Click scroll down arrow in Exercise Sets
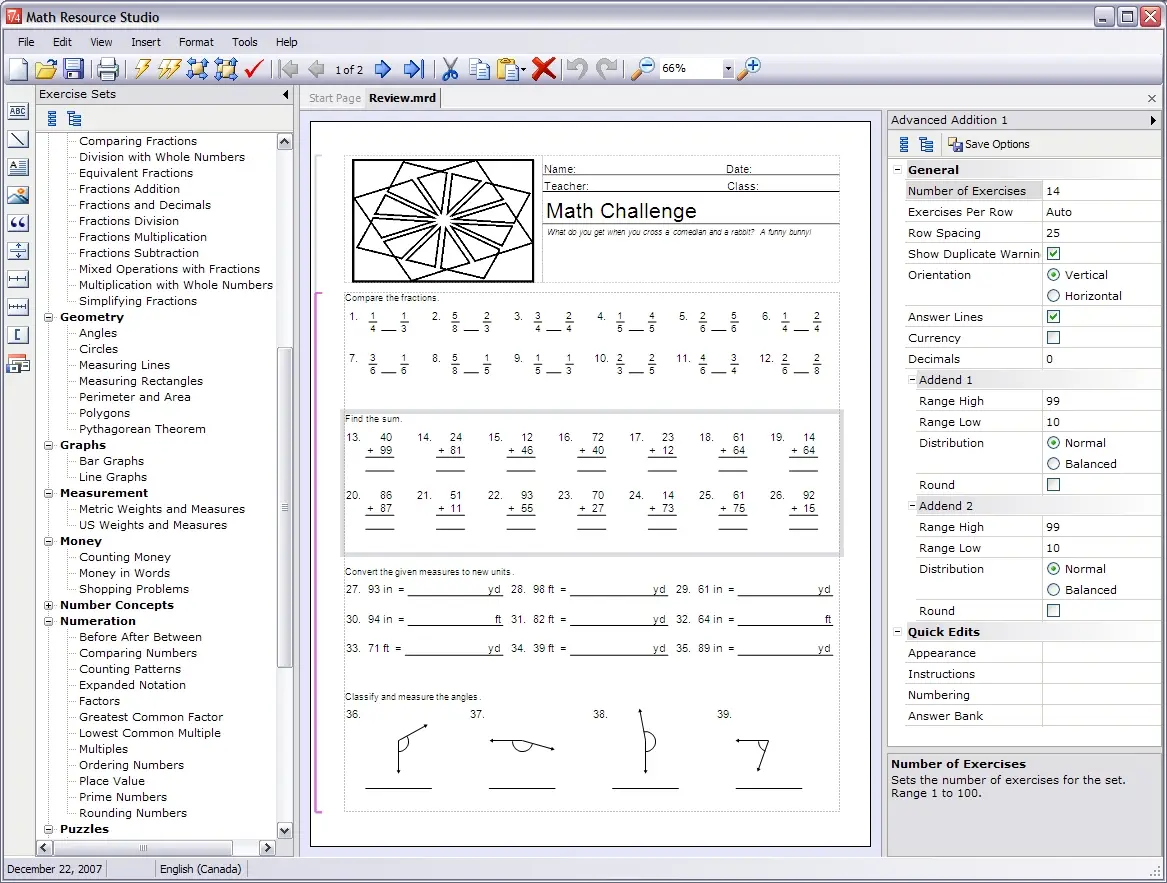The width and height of the screenshot is (1167, 883). [284, 830]
